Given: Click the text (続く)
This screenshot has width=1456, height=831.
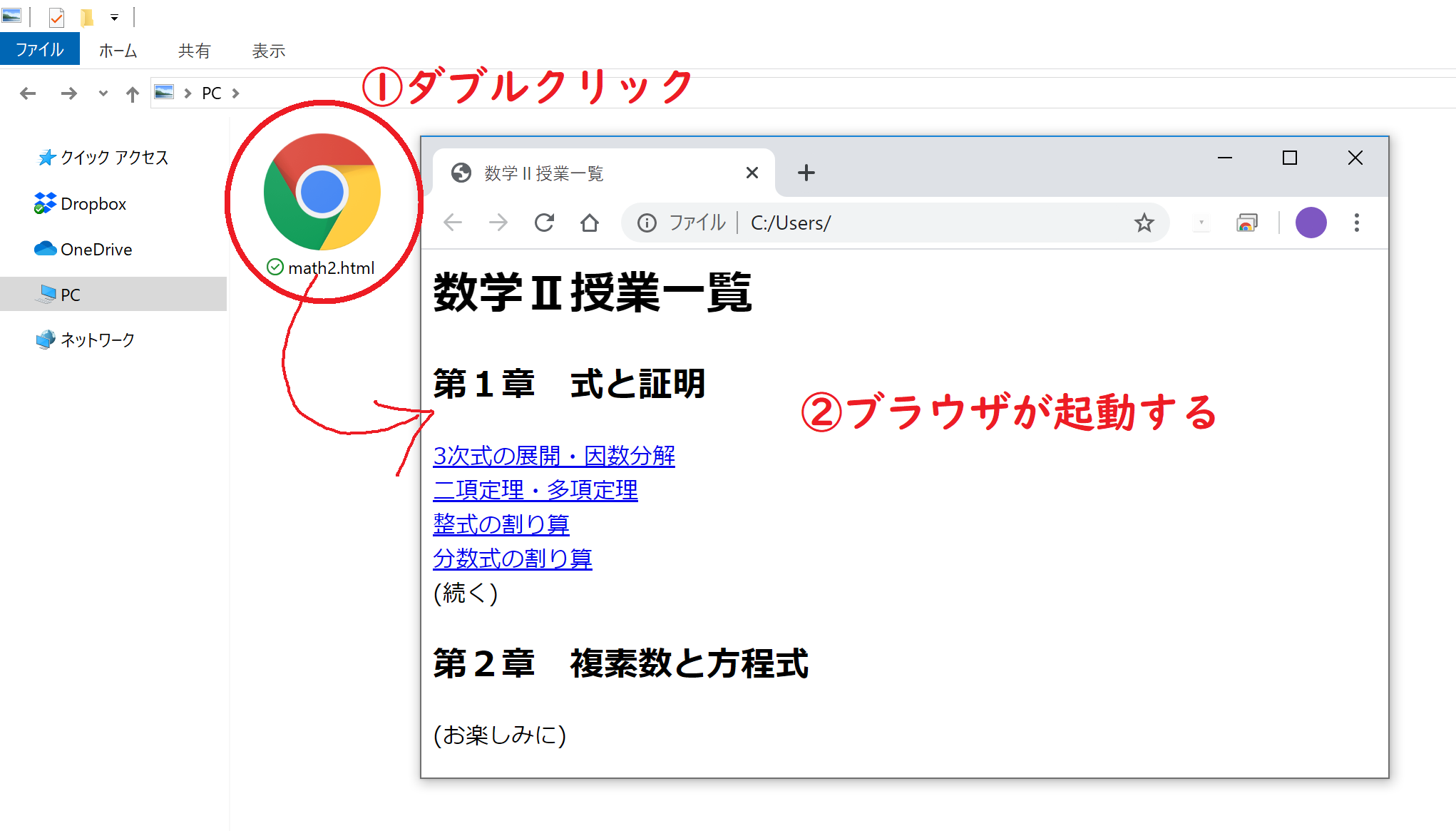Looking at the screenshot, I should (x=466, y=593).
